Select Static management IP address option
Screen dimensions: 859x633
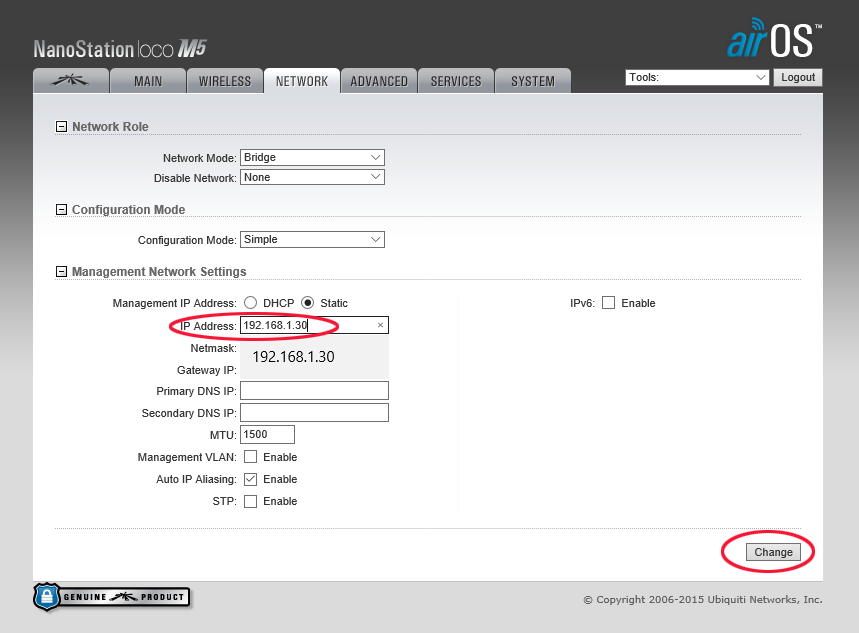click(x=308, y=303)
